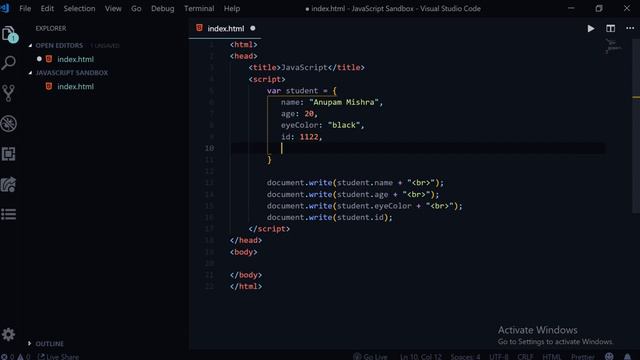Collapse the Open Editors section
The image size is (640, 360).
click(x=59, y=45)
